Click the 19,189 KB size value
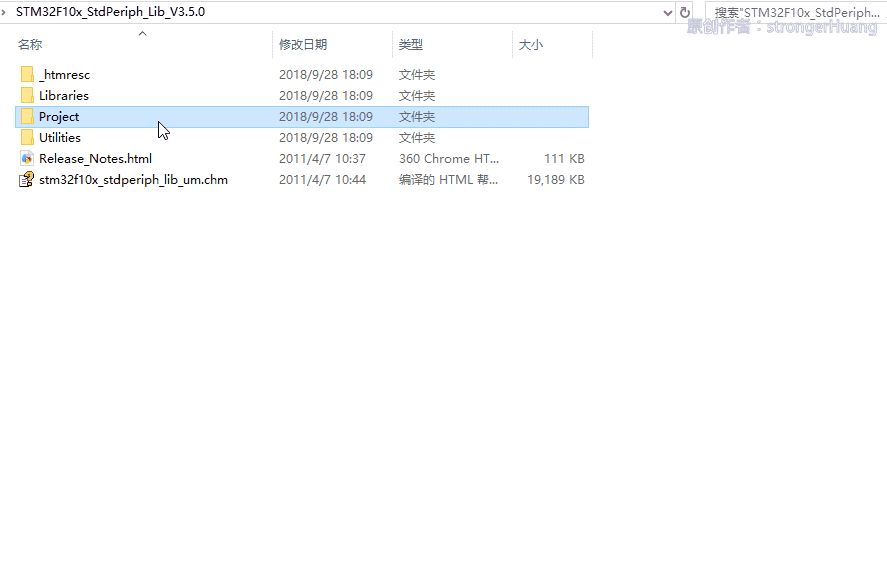The width and height of the screenshot is (887, 575). click(556, 179)
